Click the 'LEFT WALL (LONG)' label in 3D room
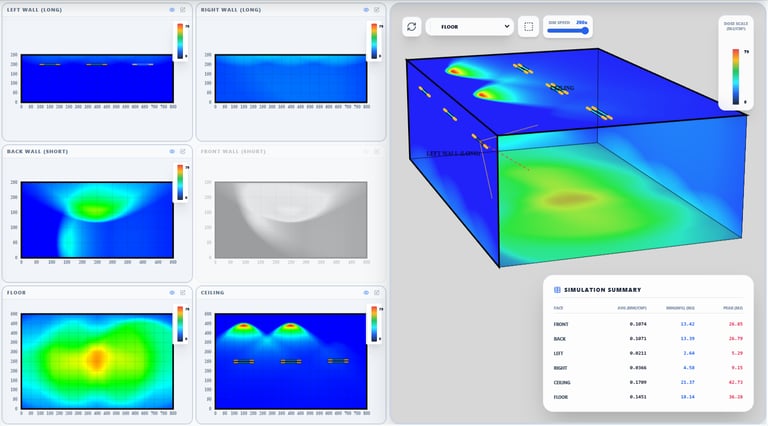 click(x=454, y=153)
